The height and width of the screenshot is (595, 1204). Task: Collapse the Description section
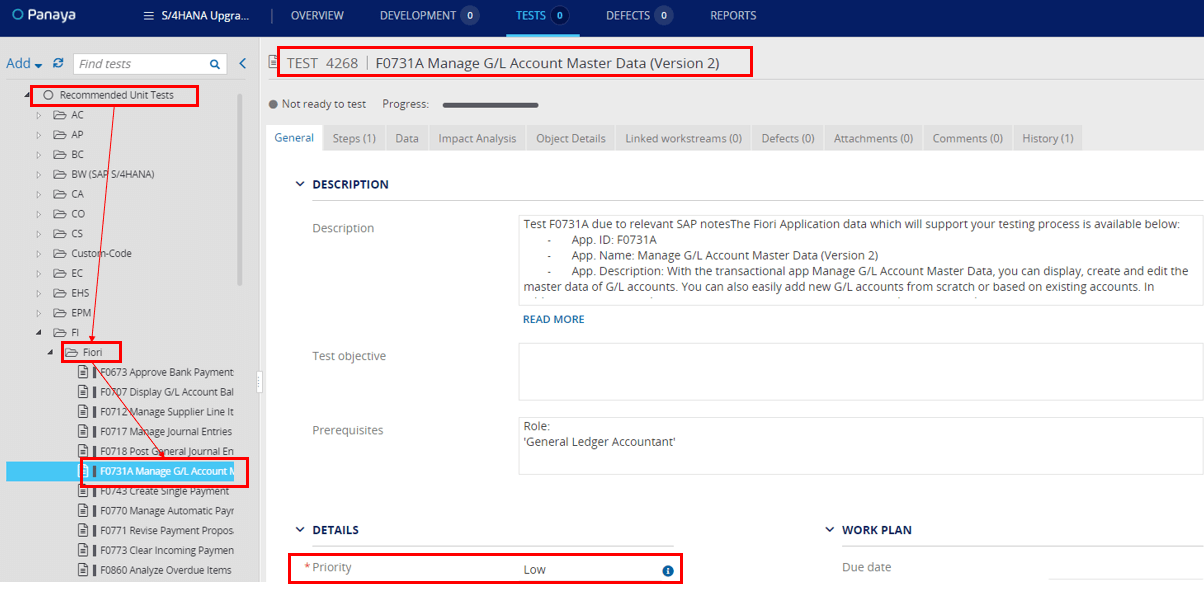[299, 184]
